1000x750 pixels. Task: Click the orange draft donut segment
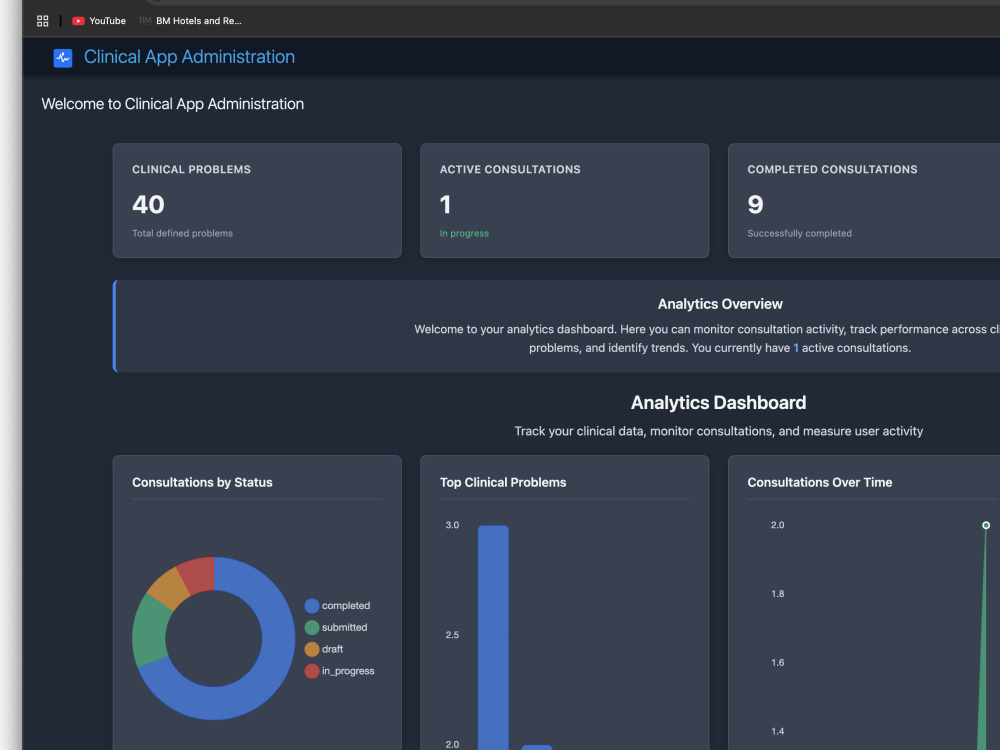coord(169,587)
